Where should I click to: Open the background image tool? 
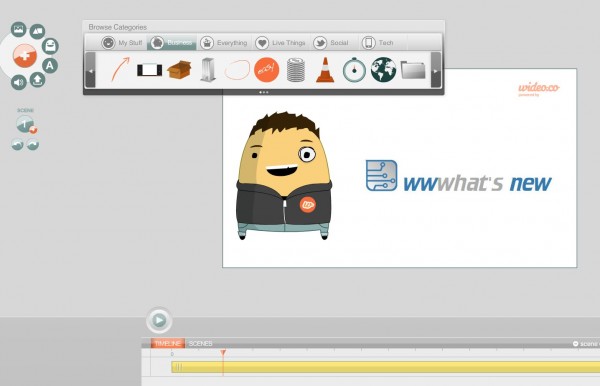click(18, 29)
